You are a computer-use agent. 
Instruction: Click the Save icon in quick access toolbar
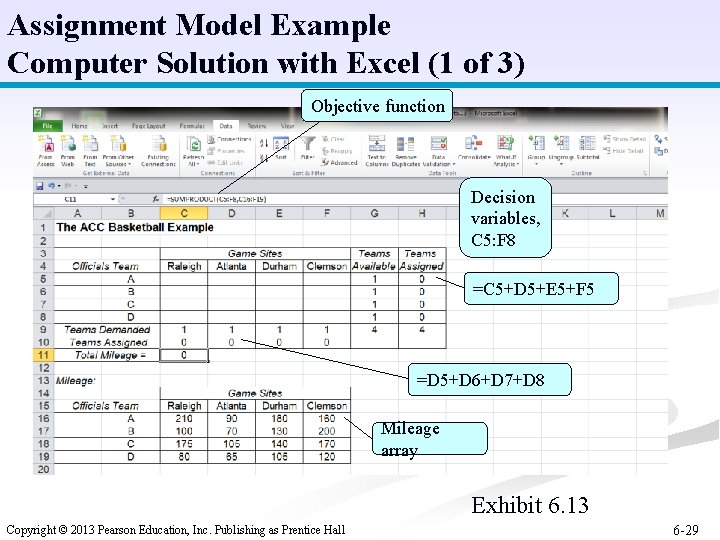[39, 186]
